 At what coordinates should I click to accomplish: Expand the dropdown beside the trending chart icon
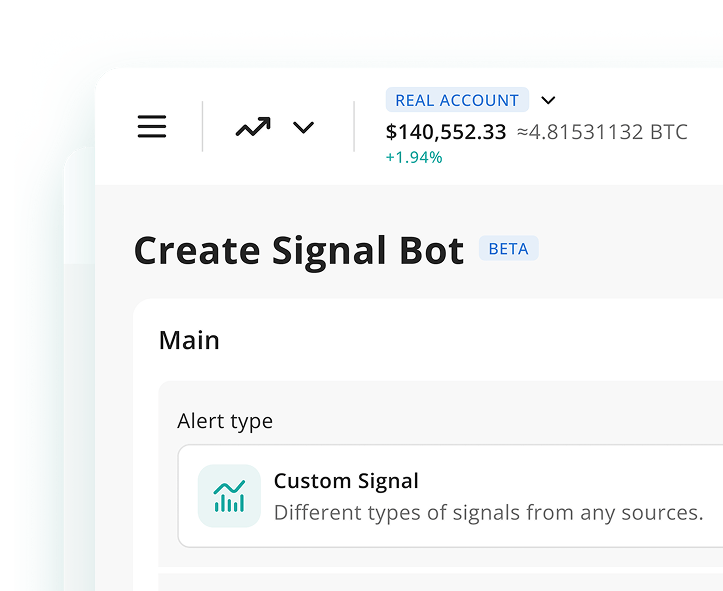[x=303, y=127]
